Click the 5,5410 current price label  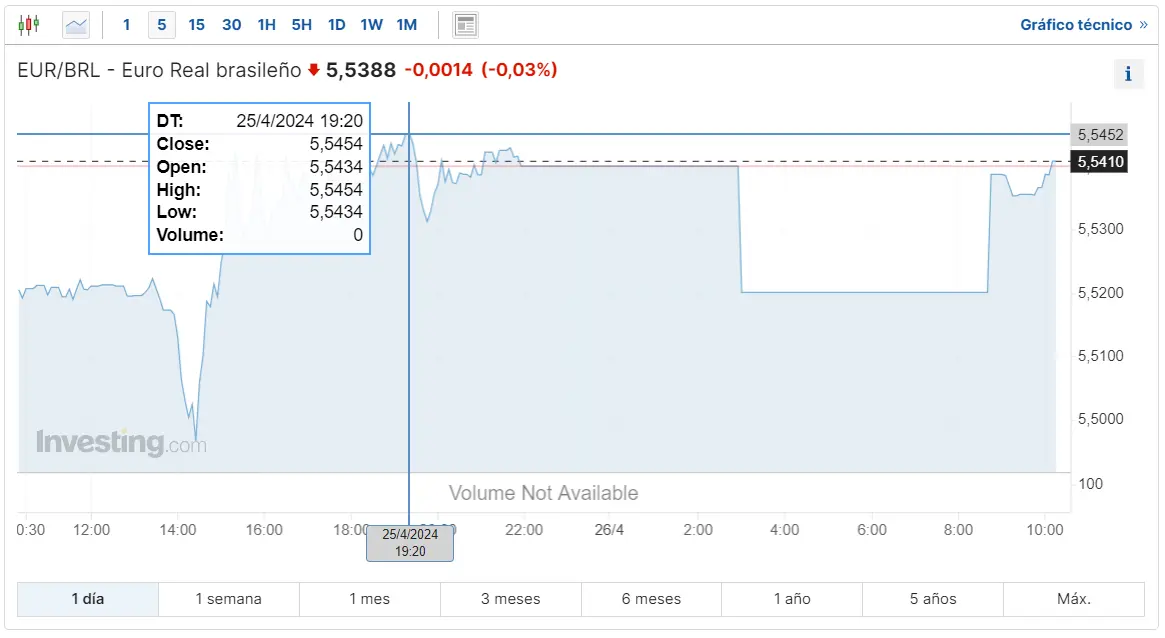(1099, 162)
